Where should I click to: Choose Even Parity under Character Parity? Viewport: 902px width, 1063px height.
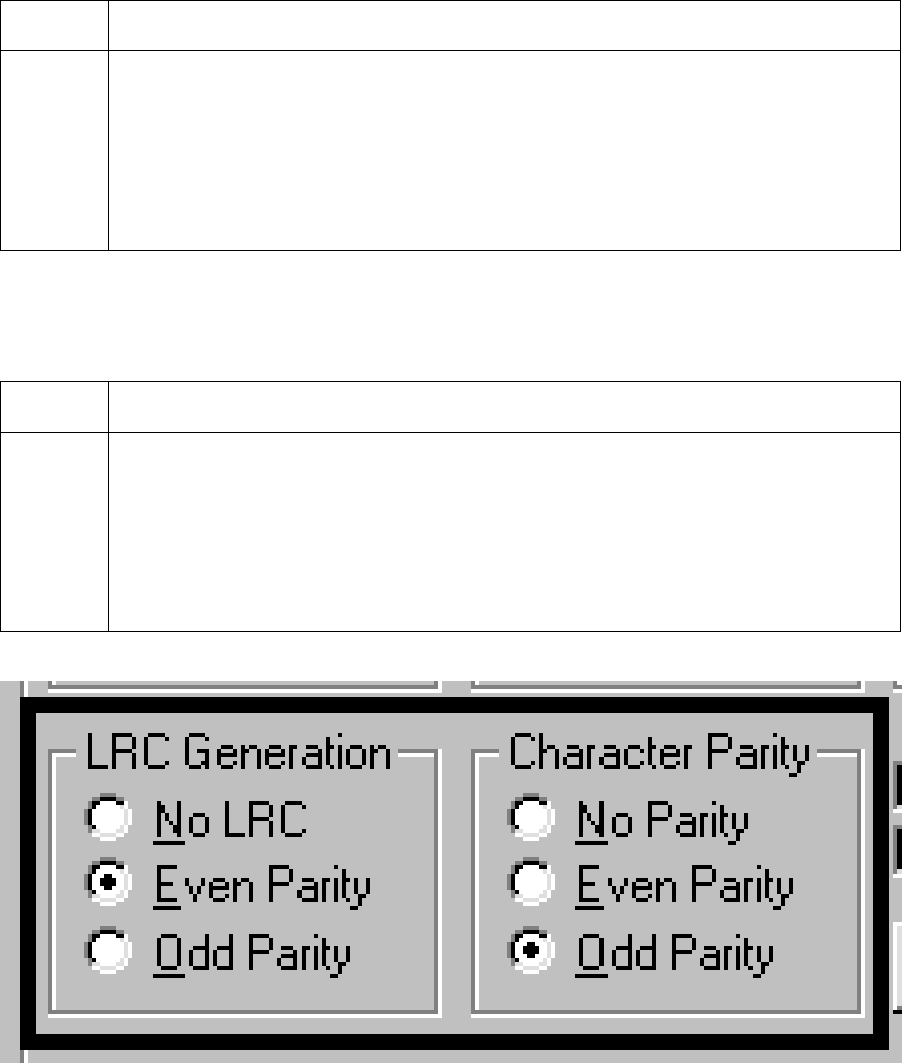[x=530, y=887]
